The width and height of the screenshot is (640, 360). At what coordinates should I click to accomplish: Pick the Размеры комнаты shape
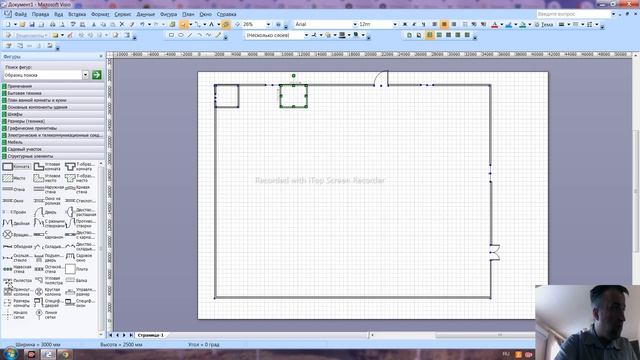(16, 303)
